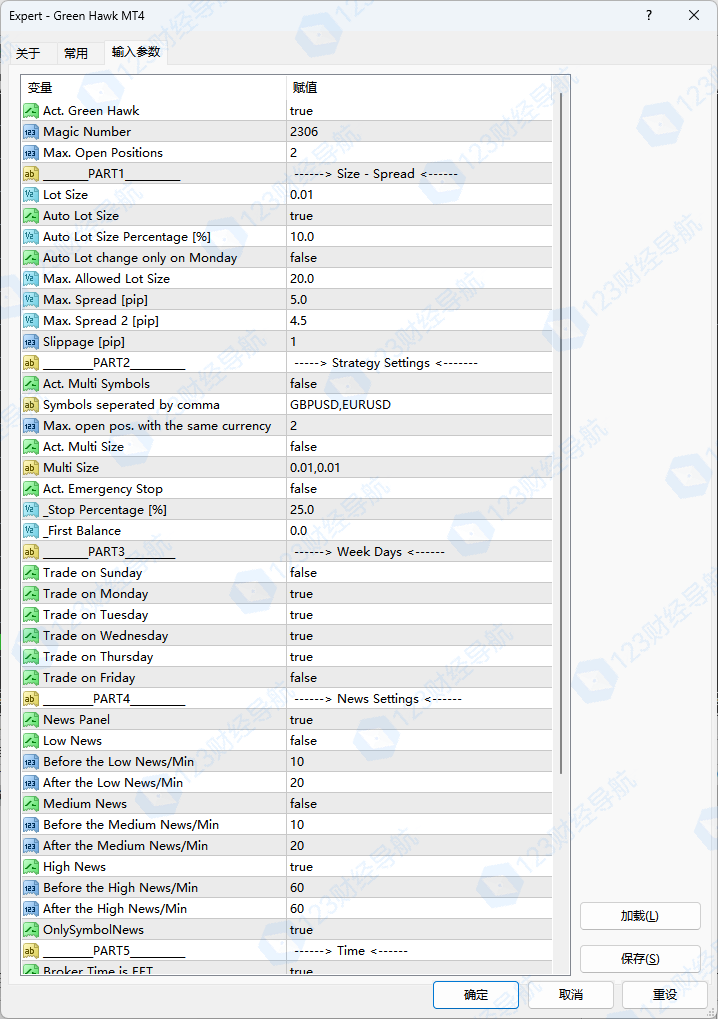Click the icon beside News Panel
718x1019 pixels.
pyautogui.click(x=31, y=720)
